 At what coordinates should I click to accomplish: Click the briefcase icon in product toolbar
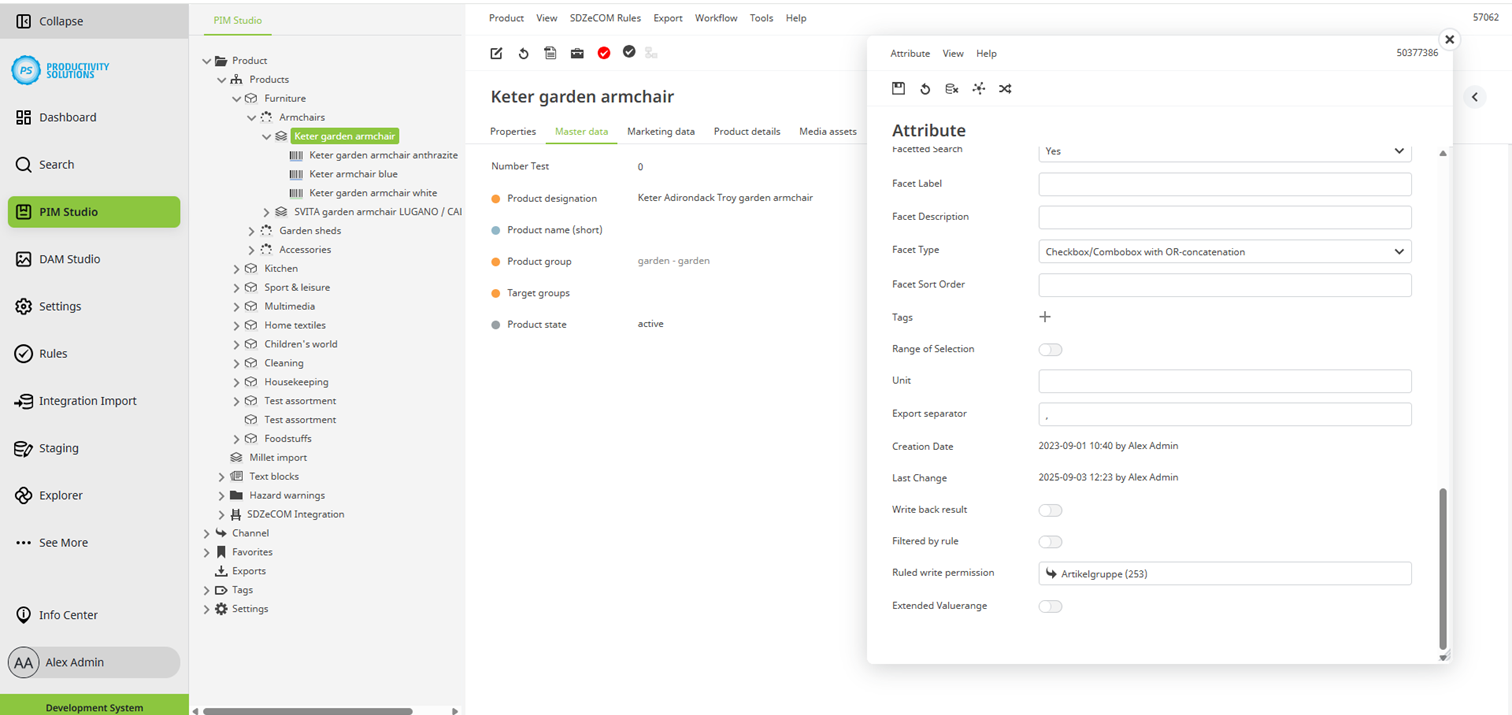577,53
